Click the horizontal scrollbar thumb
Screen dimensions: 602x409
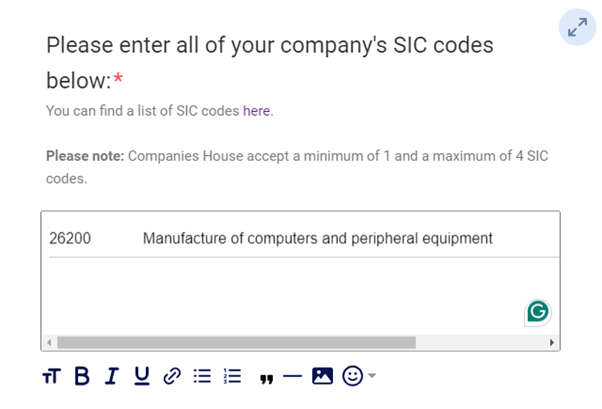(235, 342)
